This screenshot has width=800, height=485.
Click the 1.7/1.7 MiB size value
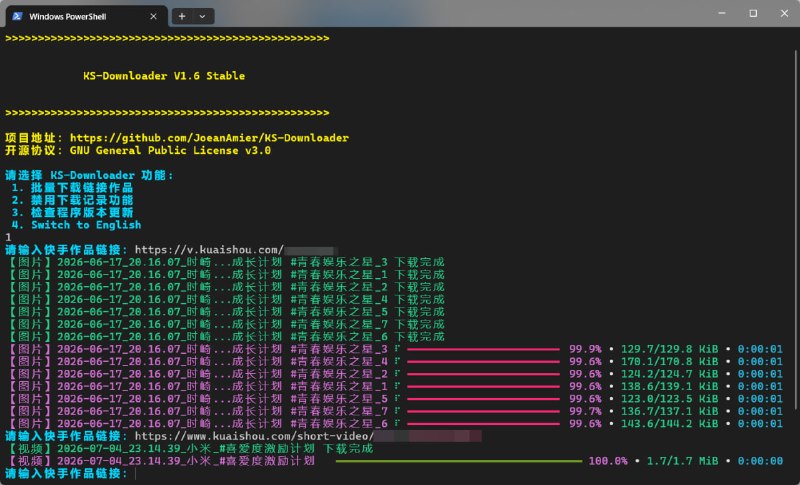click(x=682, y=461)
